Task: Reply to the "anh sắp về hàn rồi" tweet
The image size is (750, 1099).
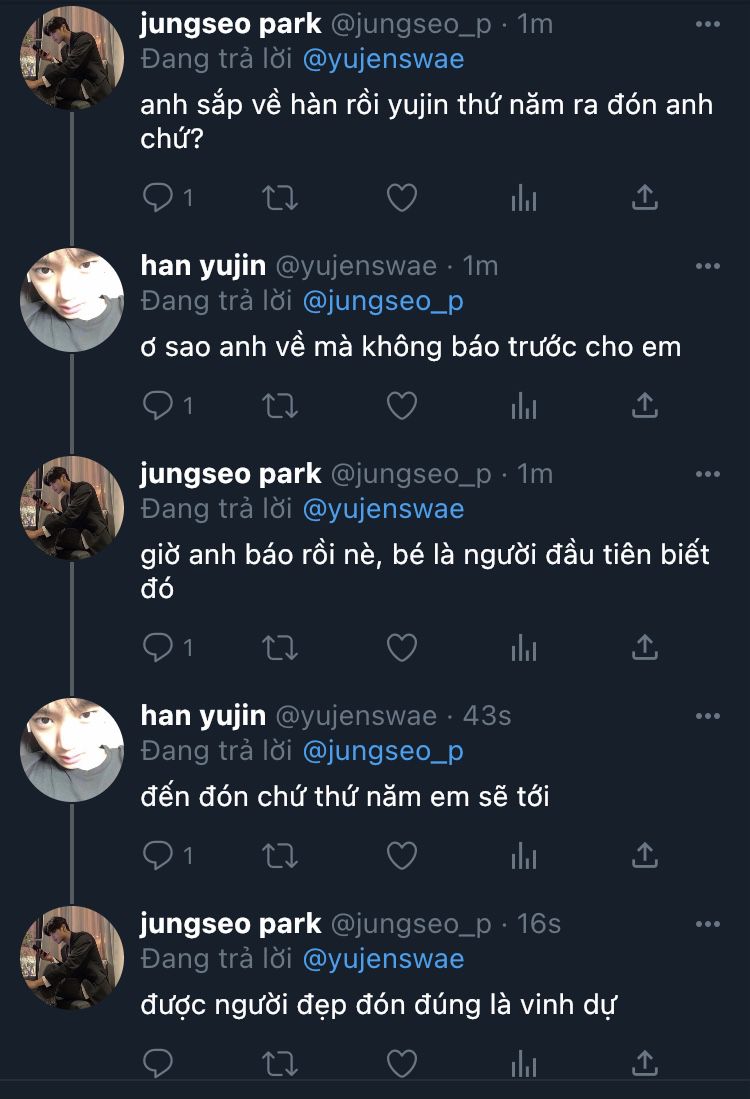Action: tap(158, 198)
